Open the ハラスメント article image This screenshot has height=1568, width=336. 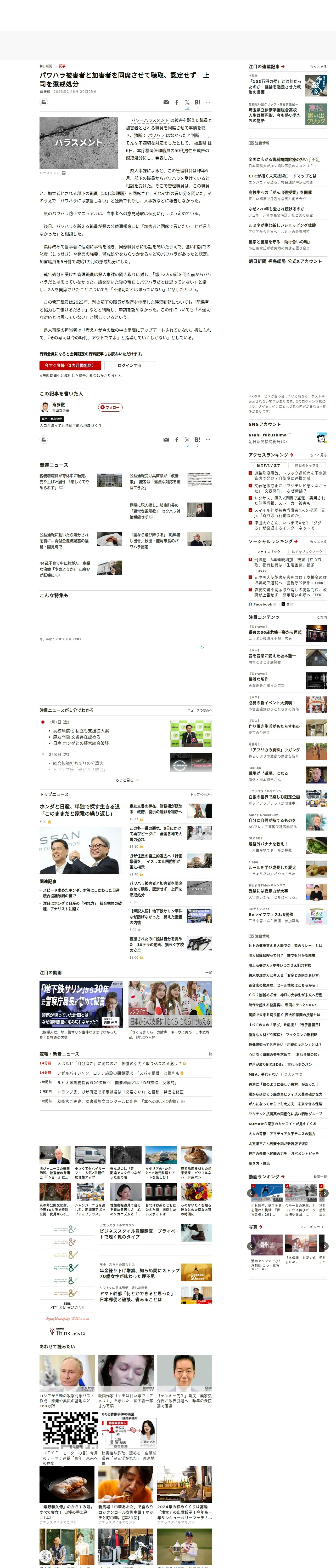(x=79, y=143)
